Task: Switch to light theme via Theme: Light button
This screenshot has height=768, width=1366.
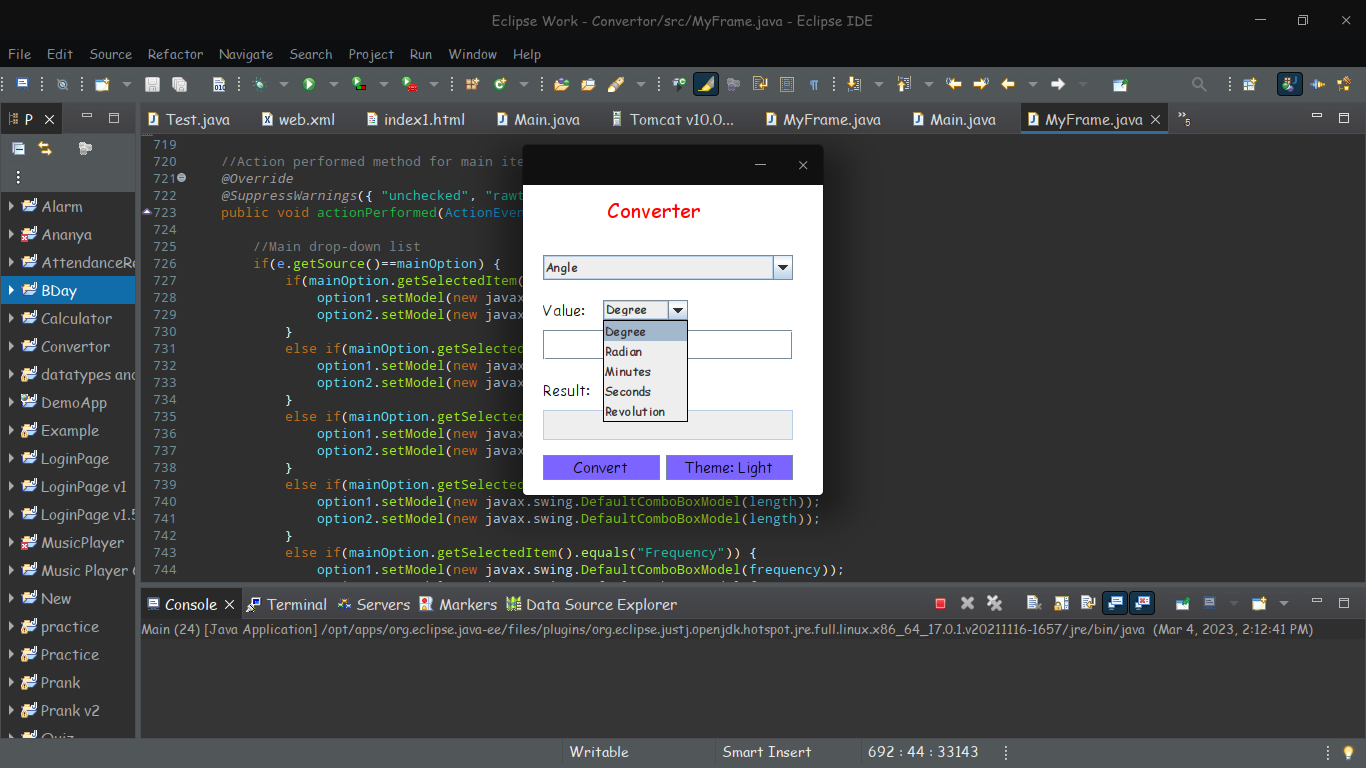Action: (x=729, y=467)
